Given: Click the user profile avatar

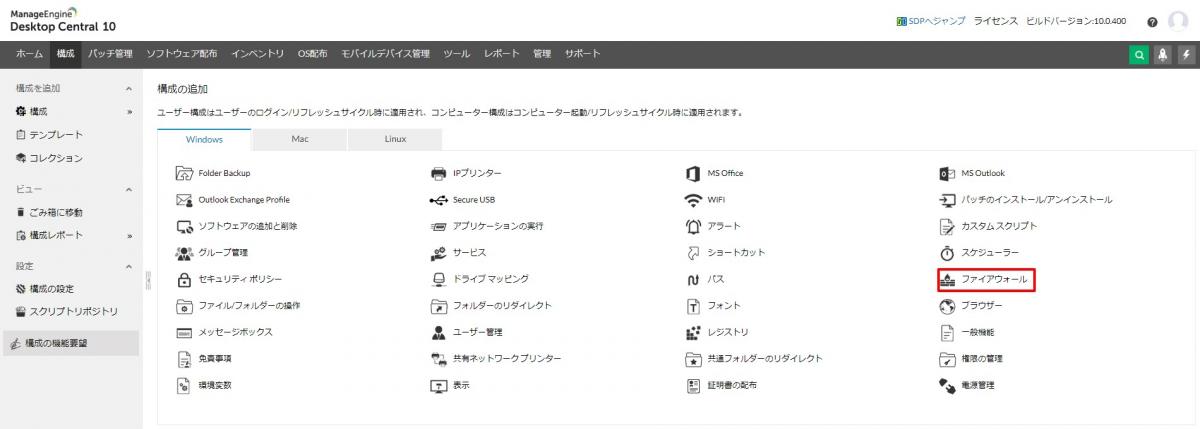Looking at the screenshot, I should [x=1178, y=21].
